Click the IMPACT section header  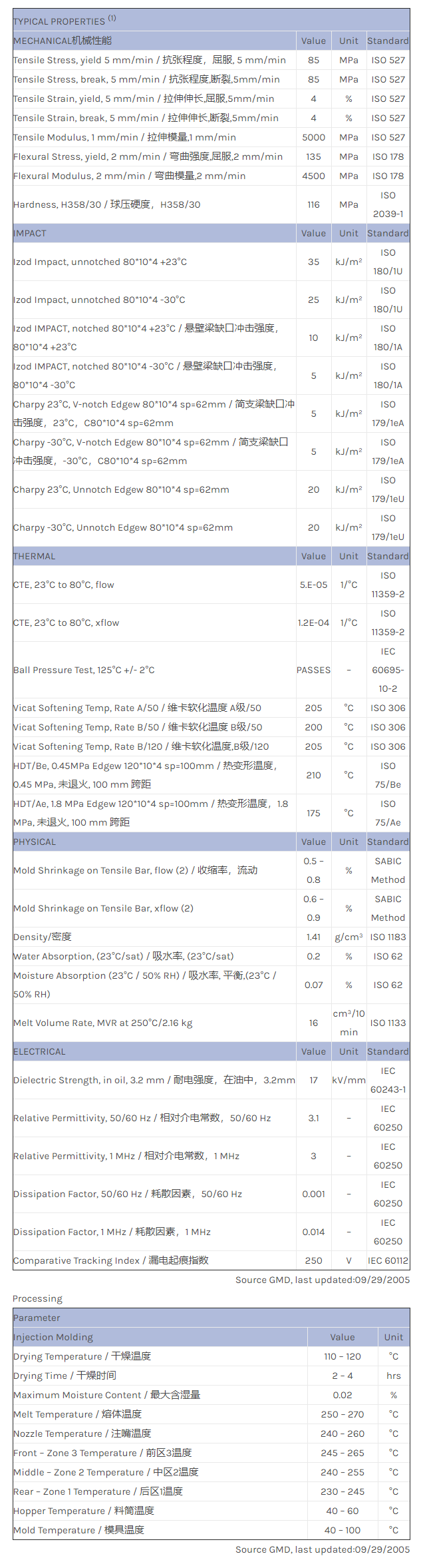click(30, 233)
